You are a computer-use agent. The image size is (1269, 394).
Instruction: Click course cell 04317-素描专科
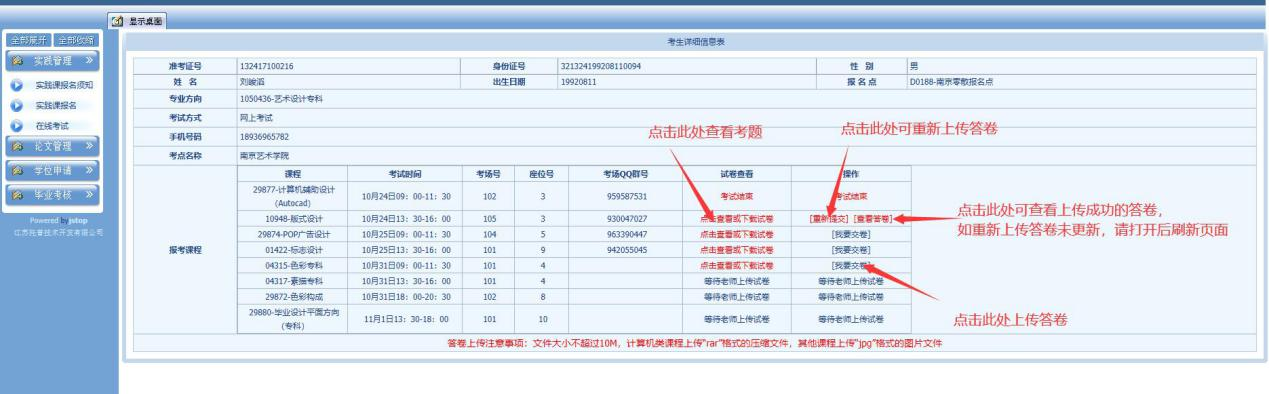pos(293,281)
